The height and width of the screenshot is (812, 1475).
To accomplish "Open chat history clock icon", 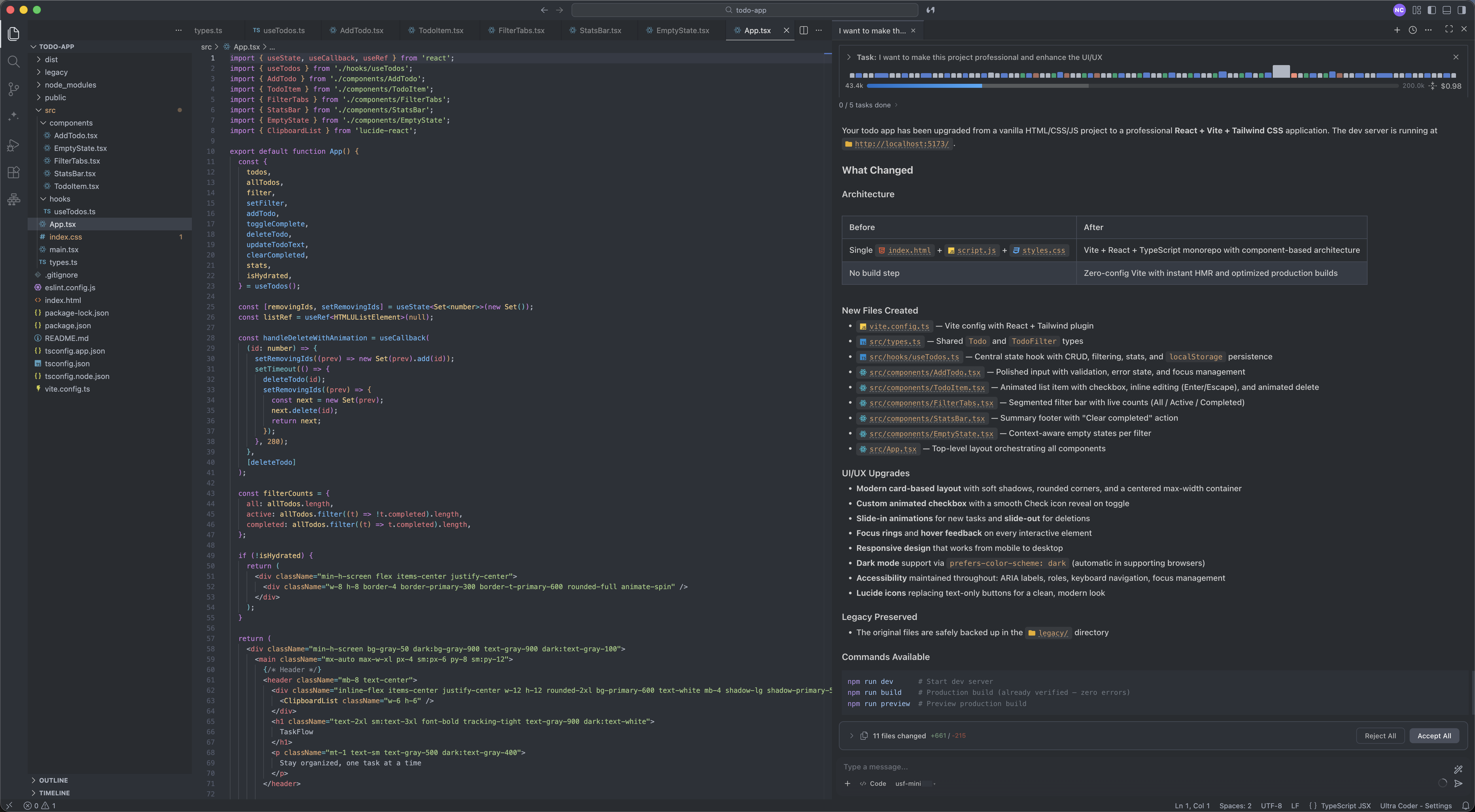I will 1412,30.
